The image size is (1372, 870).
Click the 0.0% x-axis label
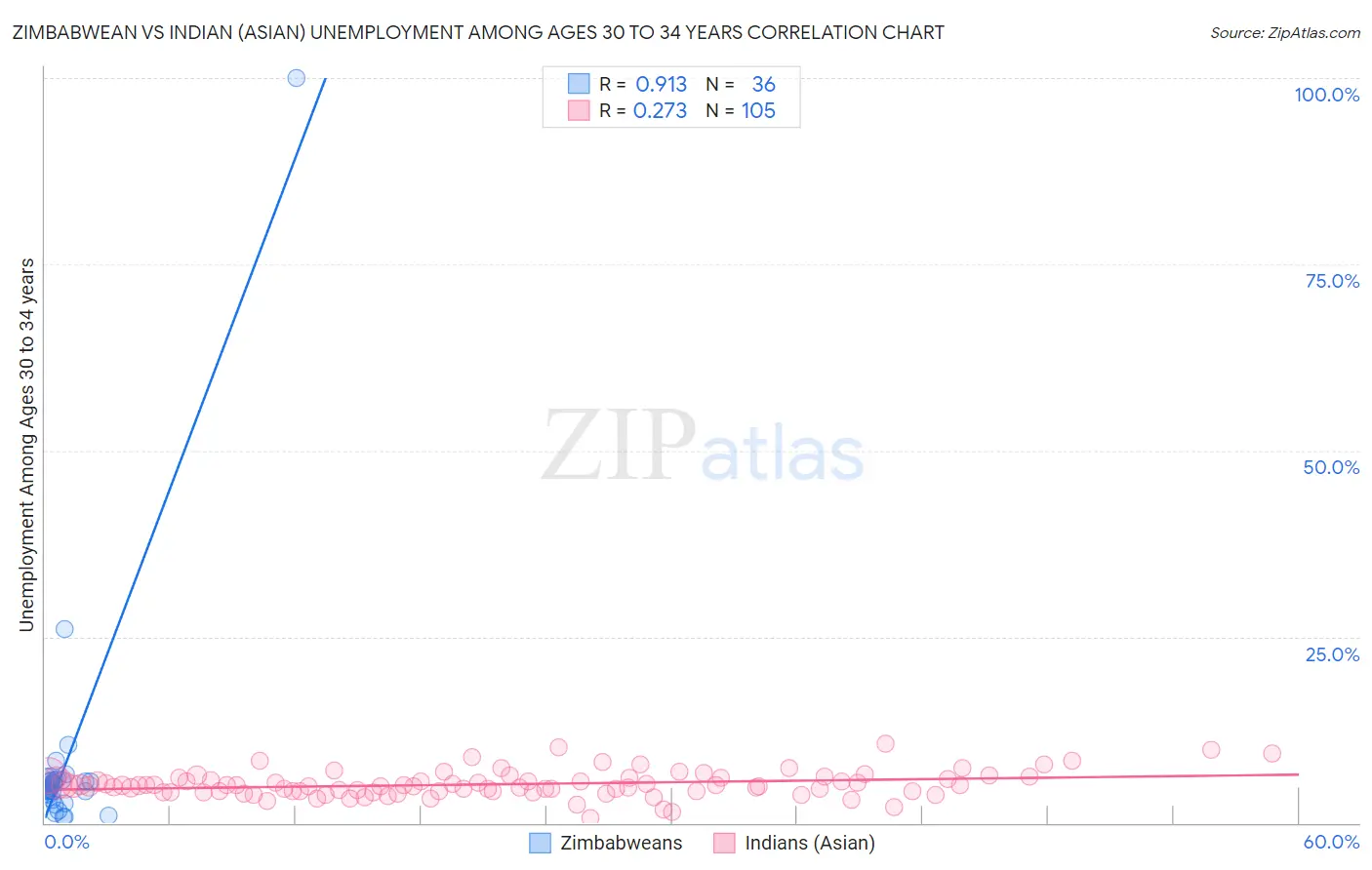click(67, 842)
